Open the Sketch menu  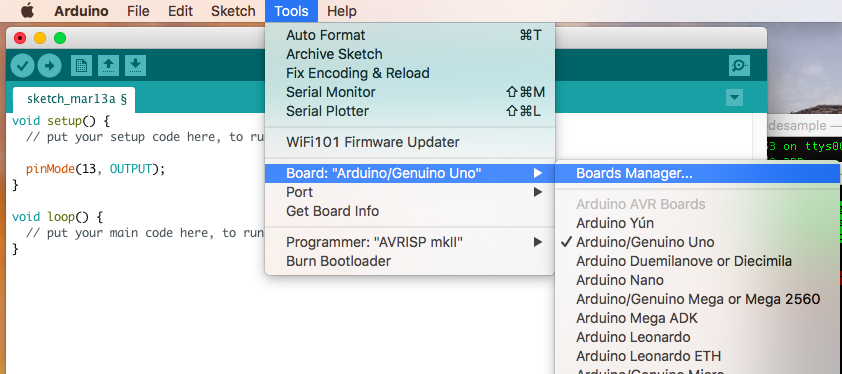(233, 11)
